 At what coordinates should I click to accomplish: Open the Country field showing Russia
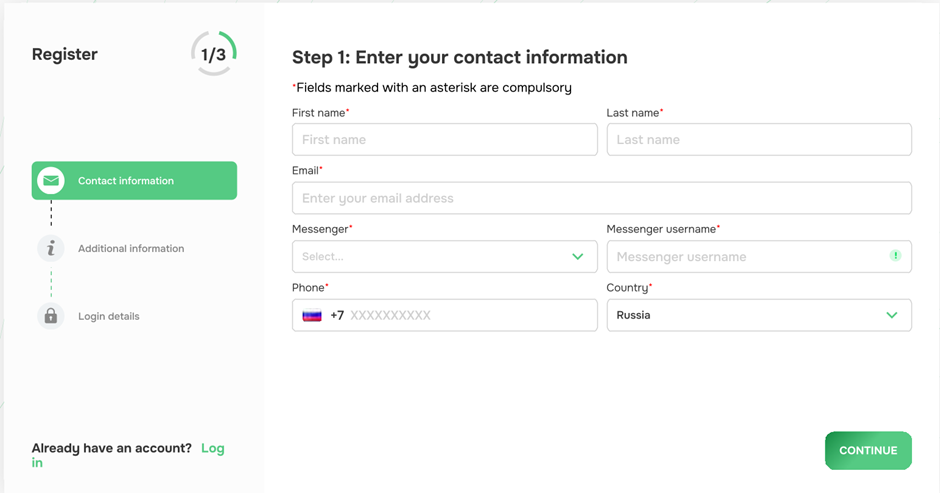[759, 315]
